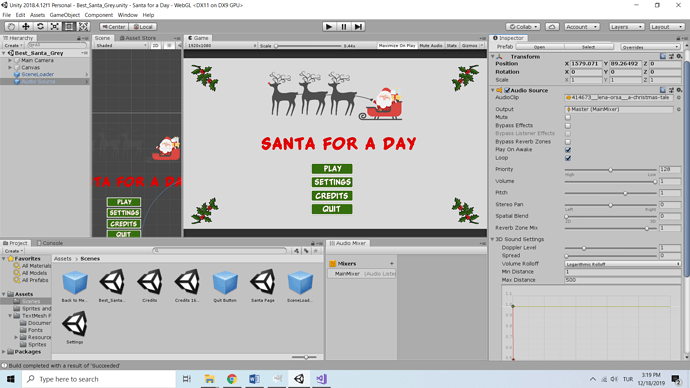Viewport: 690px width, 388px height.
Task: Select the Scale tool
Action: [x=55, y=27]
